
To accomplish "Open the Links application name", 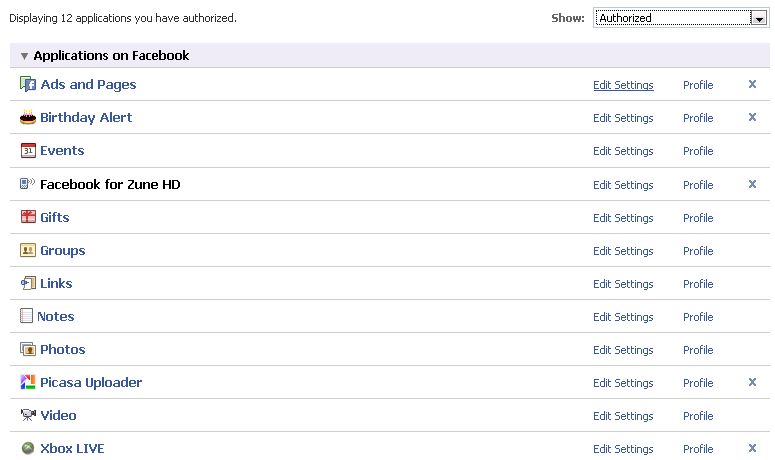I will 56,283.
